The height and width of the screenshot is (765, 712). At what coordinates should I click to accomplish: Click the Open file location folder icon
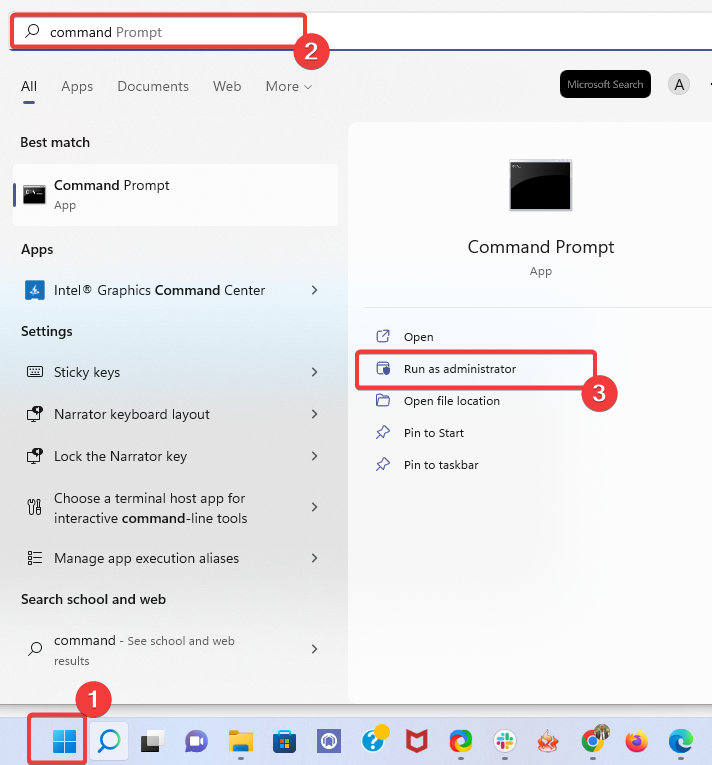(383, 401)
